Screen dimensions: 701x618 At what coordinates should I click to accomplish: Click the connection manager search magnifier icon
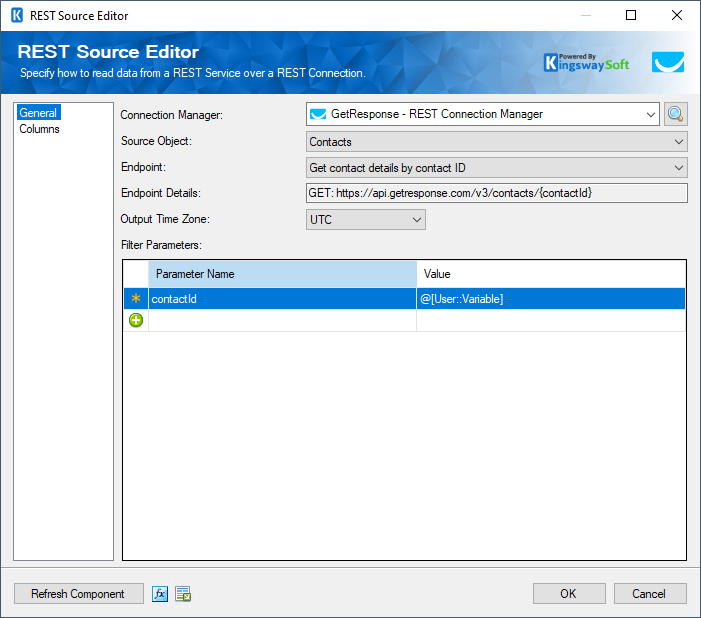tap(675, 114)
